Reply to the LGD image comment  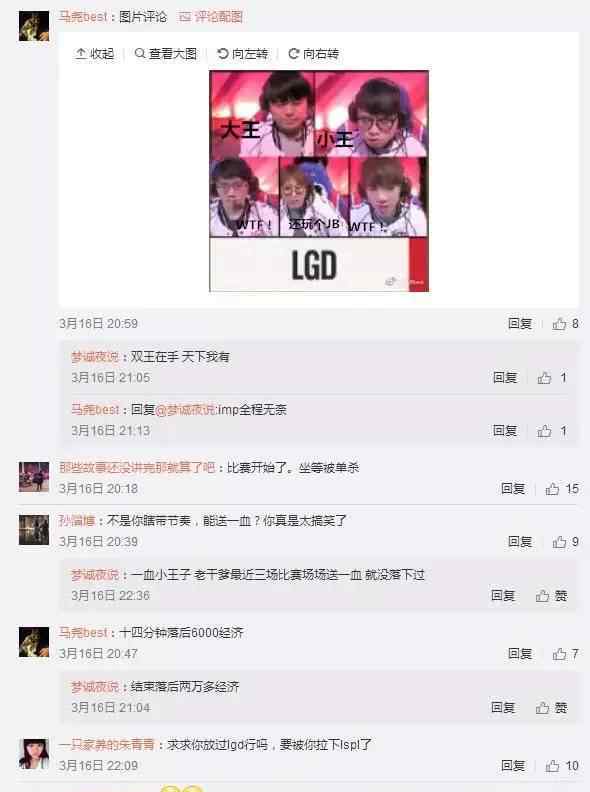[520, 324]
